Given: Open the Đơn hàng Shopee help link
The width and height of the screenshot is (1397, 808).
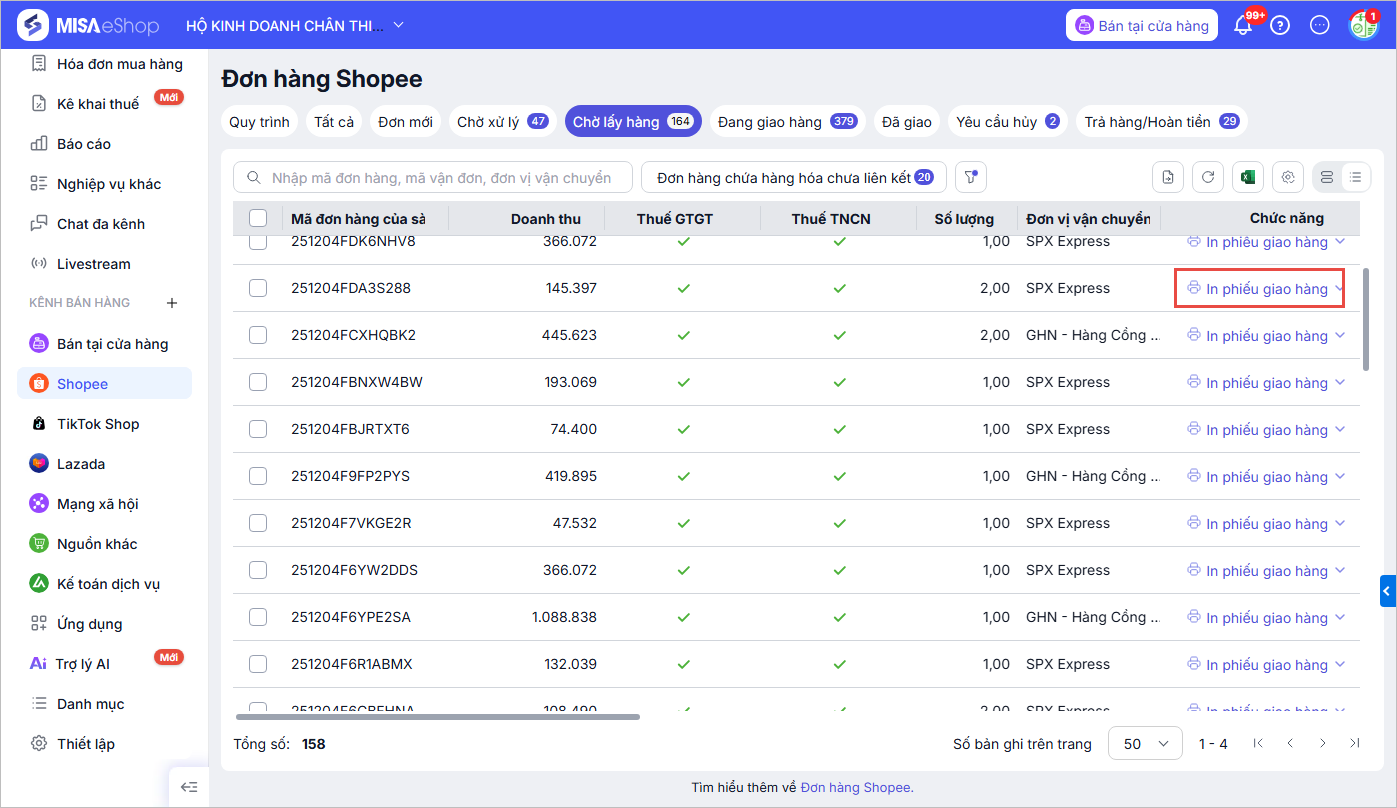Looking at the screenshot, I should [855, 788].
